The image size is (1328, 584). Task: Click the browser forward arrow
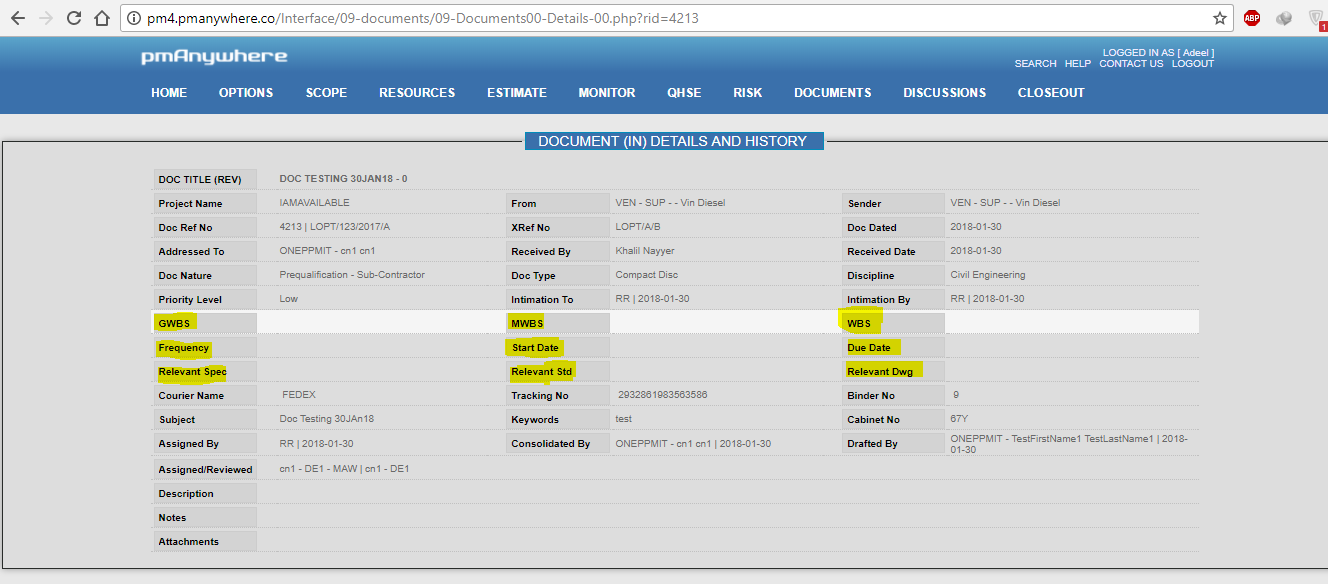pyautogui.click(x=46, y=18)
